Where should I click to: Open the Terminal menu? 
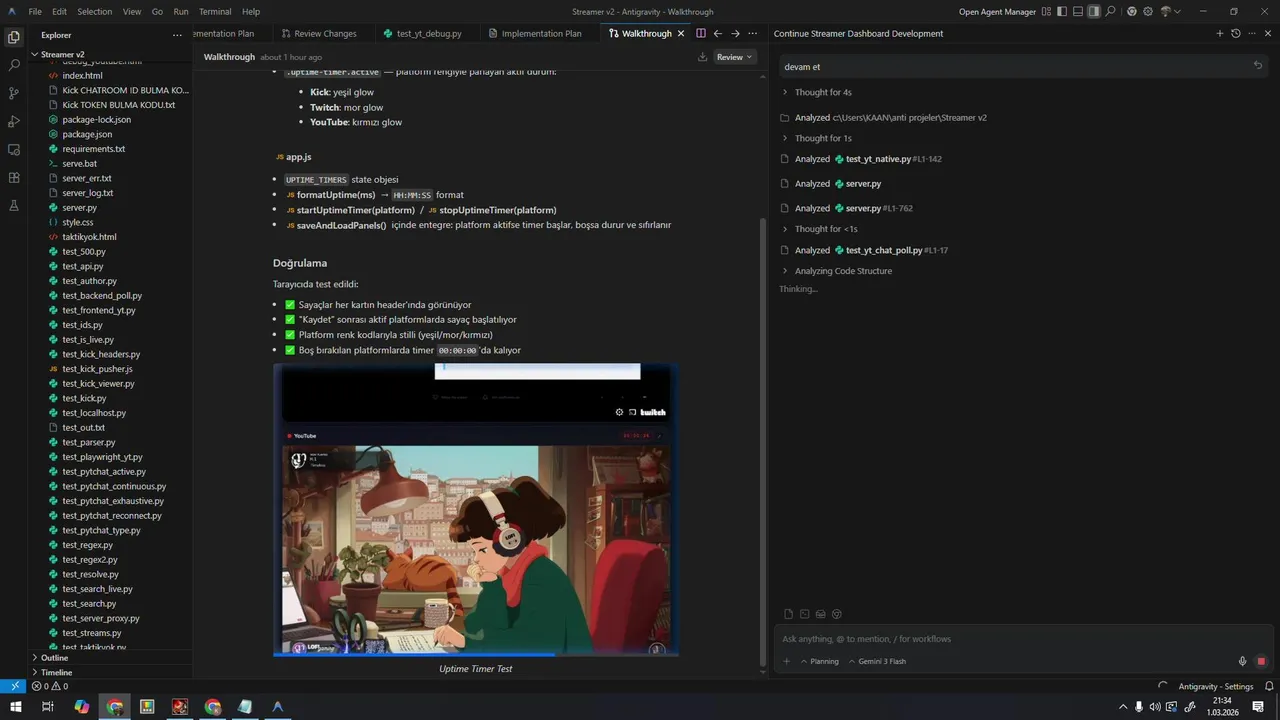click(x=215, y=11)
